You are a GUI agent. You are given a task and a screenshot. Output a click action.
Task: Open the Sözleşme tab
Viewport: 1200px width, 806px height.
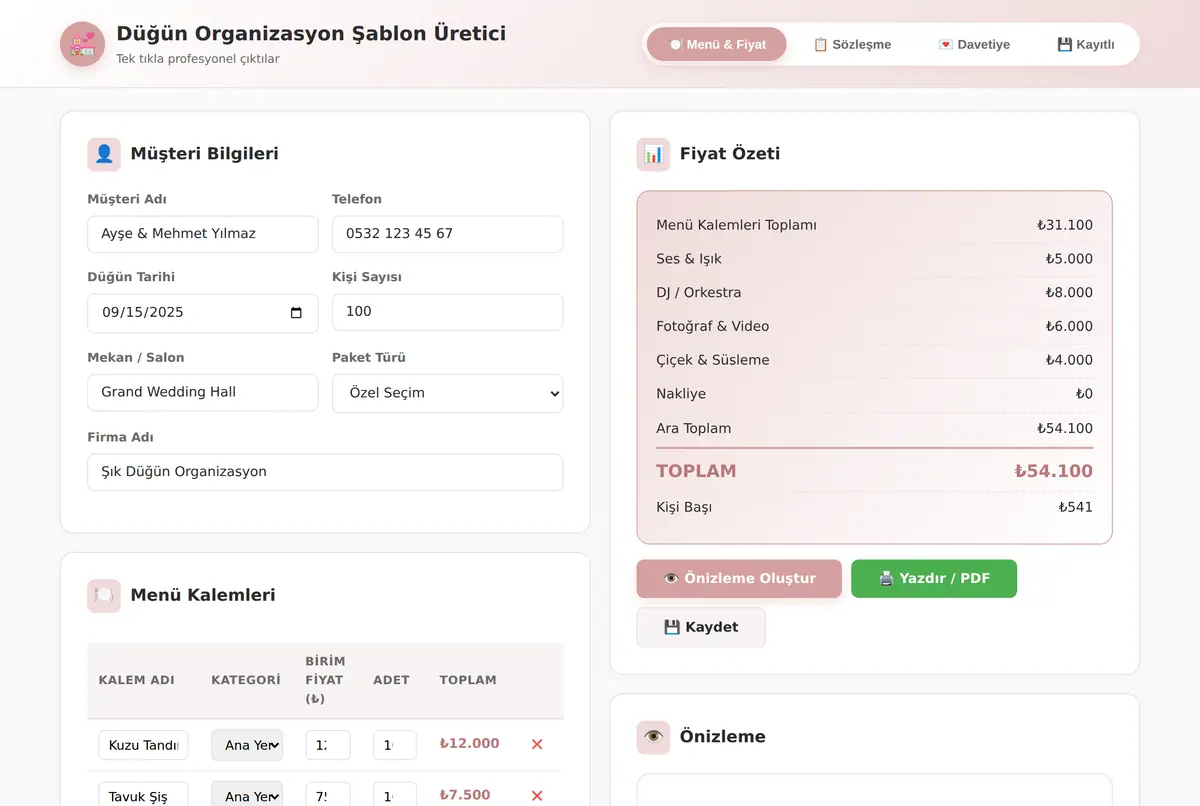click(852, 44)
